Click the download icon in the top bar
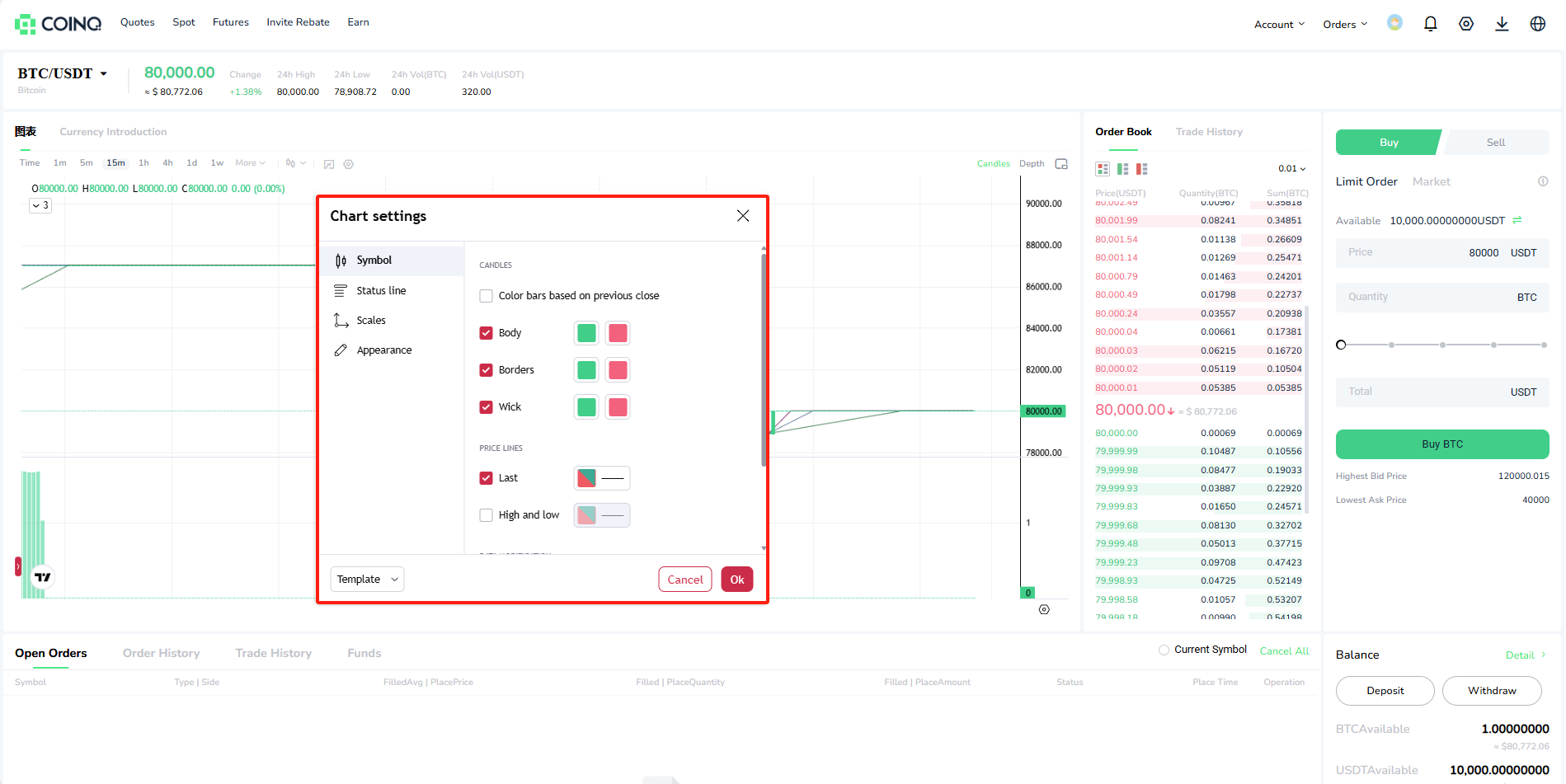 (1502, 24)
